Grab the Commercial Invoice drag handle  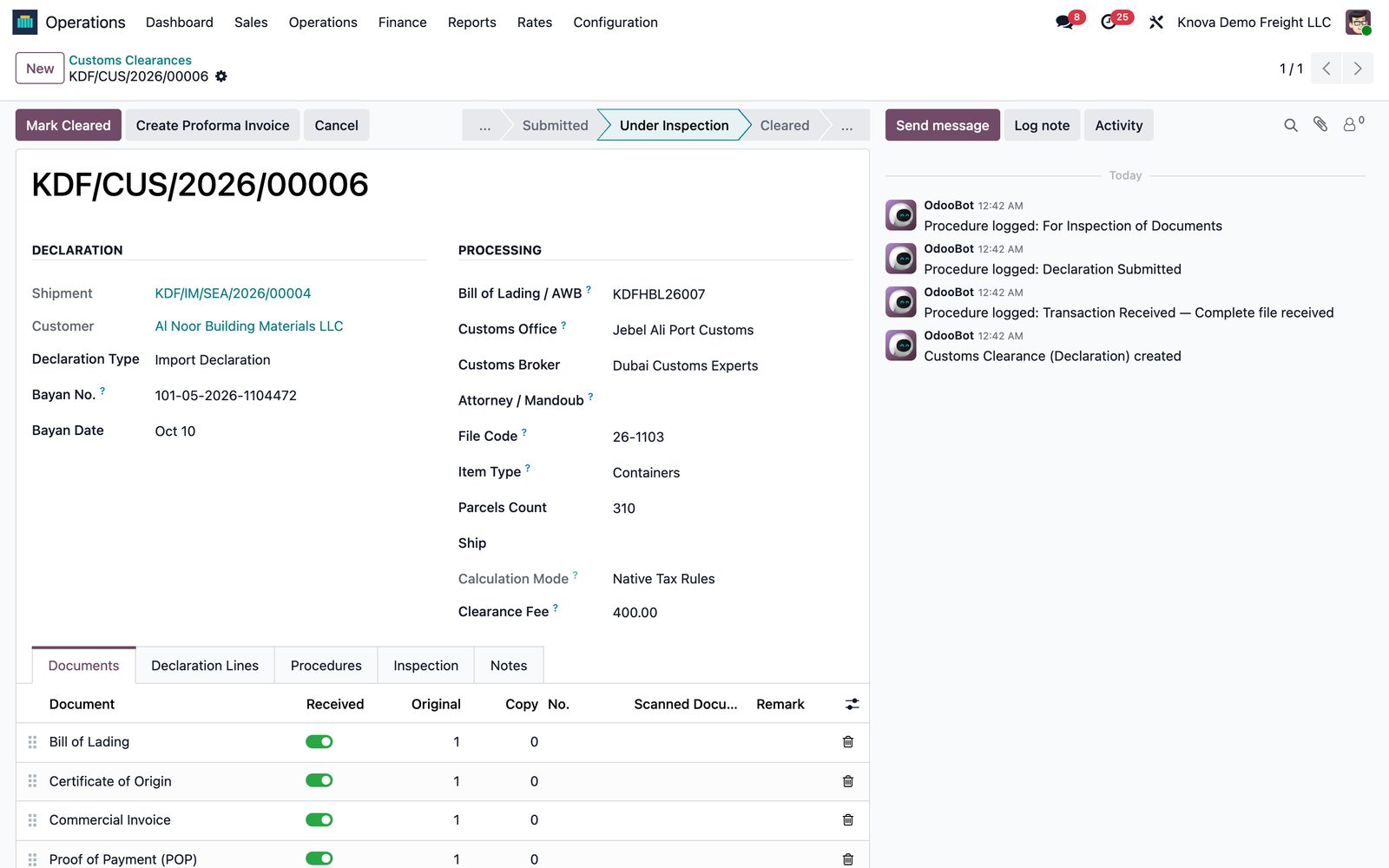click(32, 820)
